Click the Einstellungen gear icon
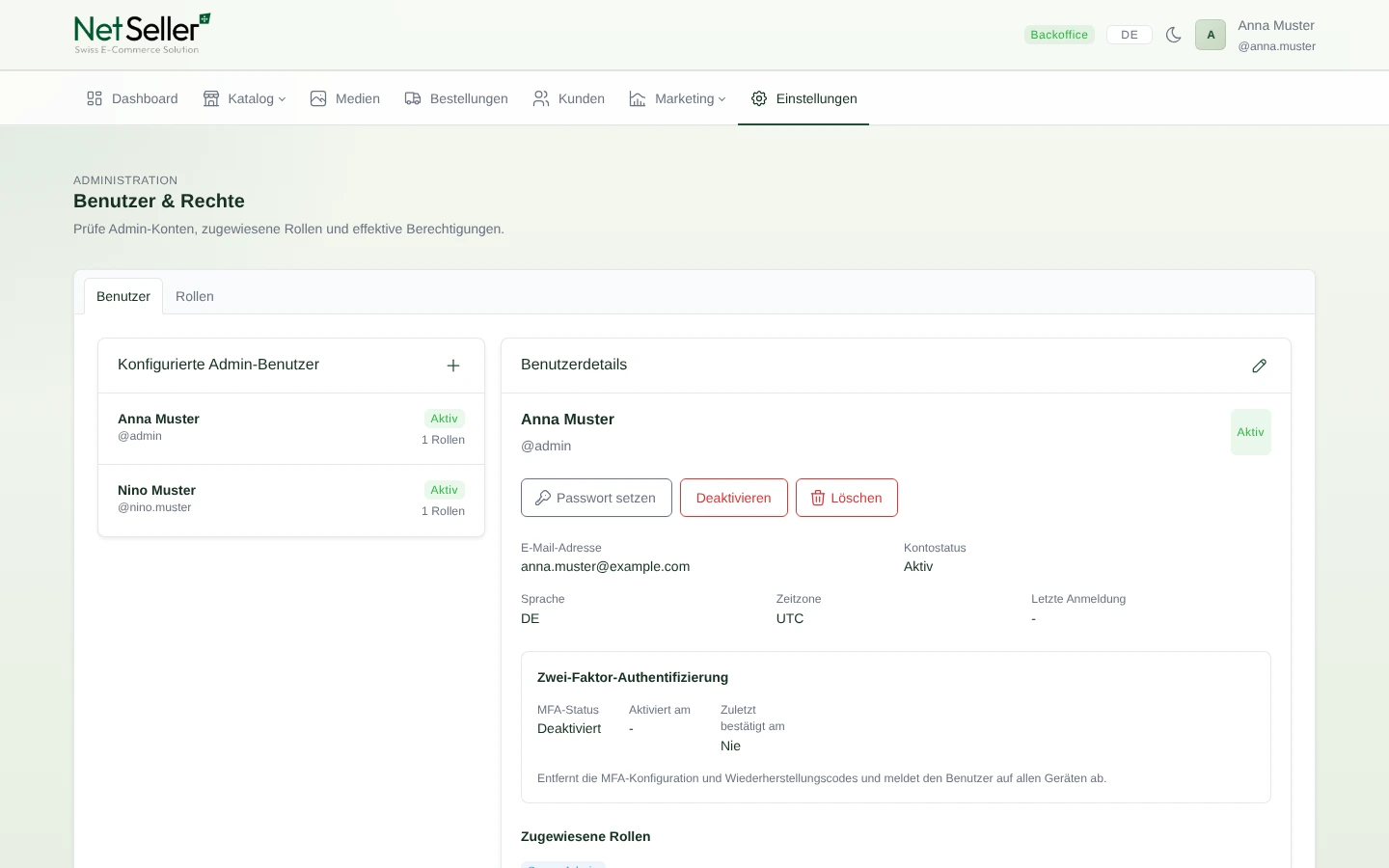Viewport: 1389px width, 868px height. pos(759,98)
